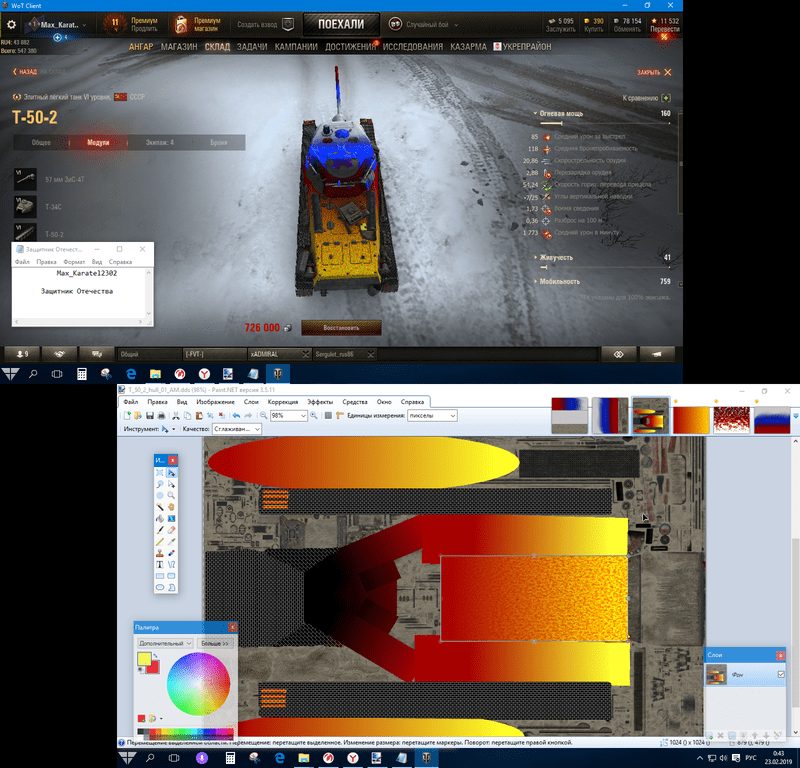Click the Crop to Selection toolbar icon

coord(210,415)
